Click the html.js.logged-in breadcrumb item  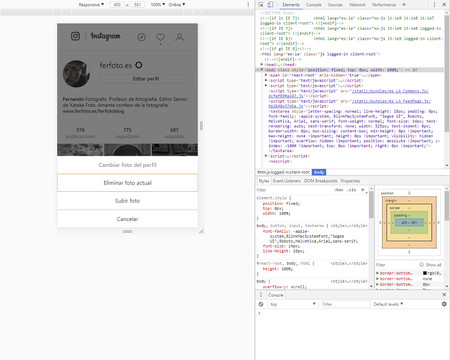coord(283,172)
